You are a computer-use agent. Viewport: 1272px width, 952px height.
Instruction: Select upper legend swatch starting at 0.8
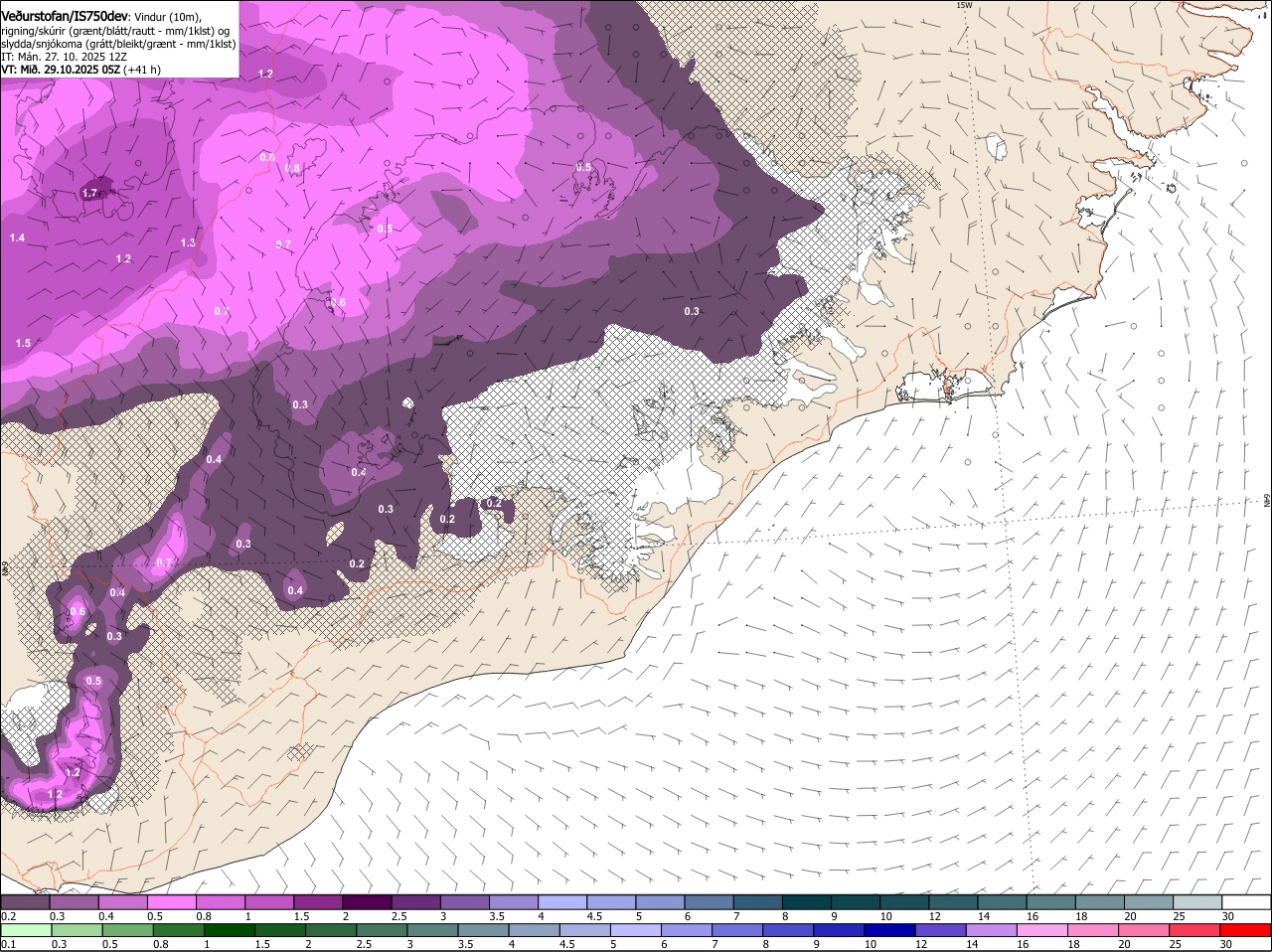tap(221, 902)
